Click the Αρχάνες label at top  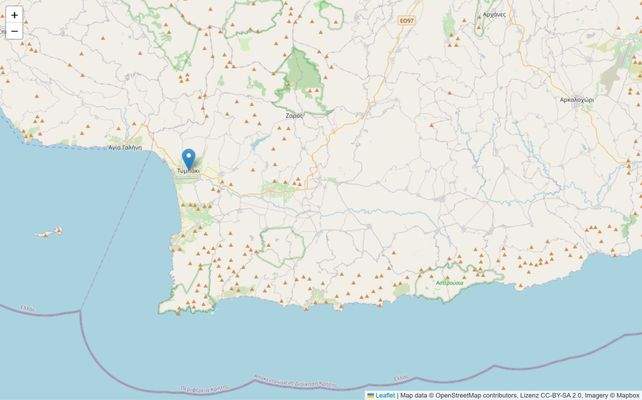click(494, 14)
